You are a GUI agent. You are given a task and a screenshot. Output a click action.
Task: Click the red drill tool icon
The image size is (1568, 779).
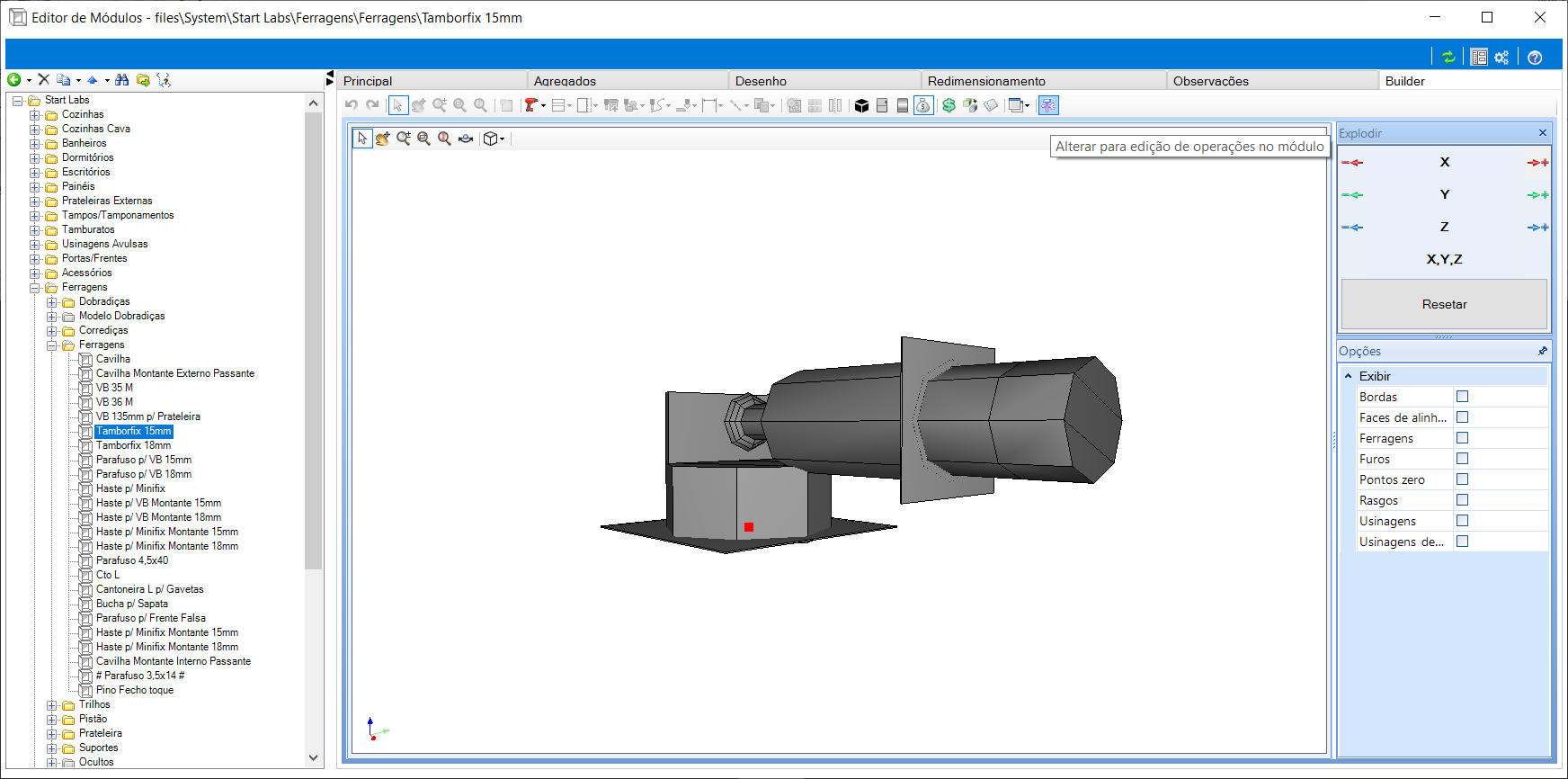[530, 105]
